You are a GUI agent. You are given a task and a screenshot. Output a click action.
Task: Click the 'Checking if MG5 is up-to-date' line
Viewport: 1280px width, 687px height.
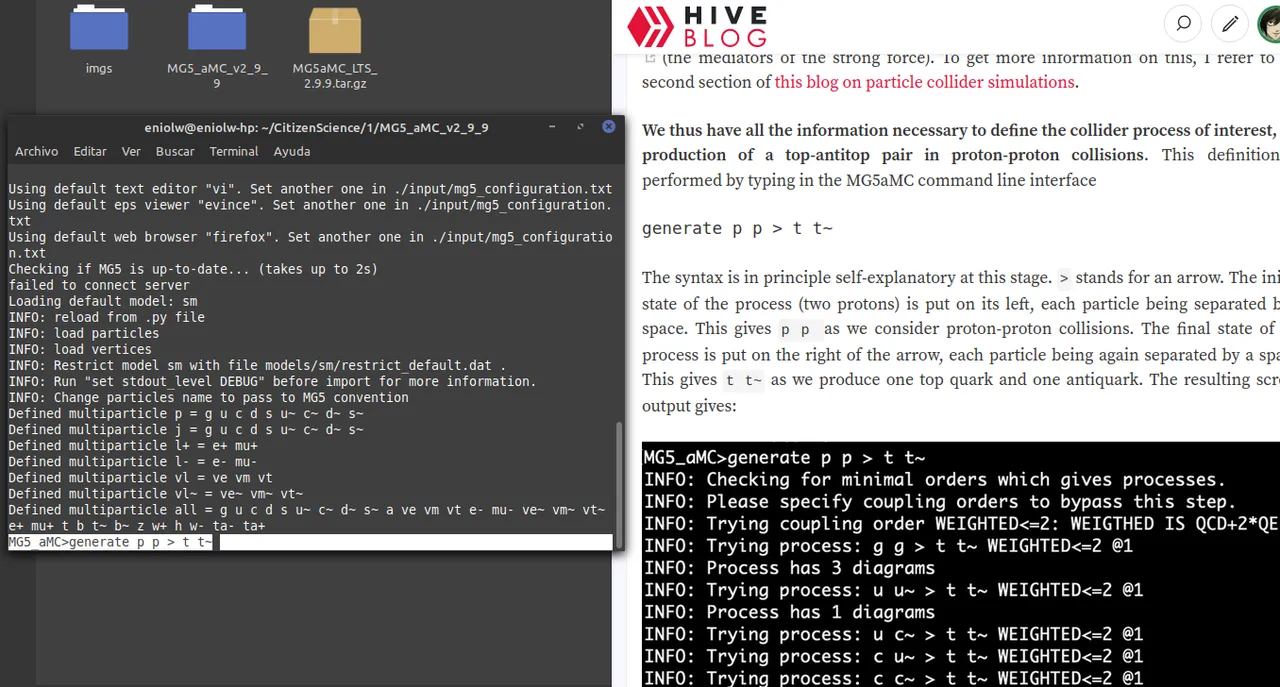tap(193, 269)
